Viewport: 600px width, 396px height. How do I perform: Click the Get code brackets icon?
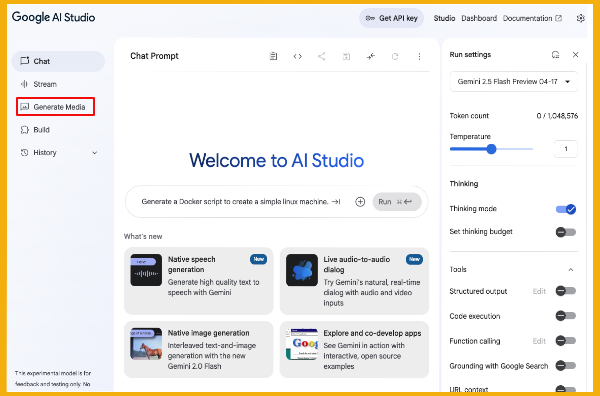tap(298, 56)
